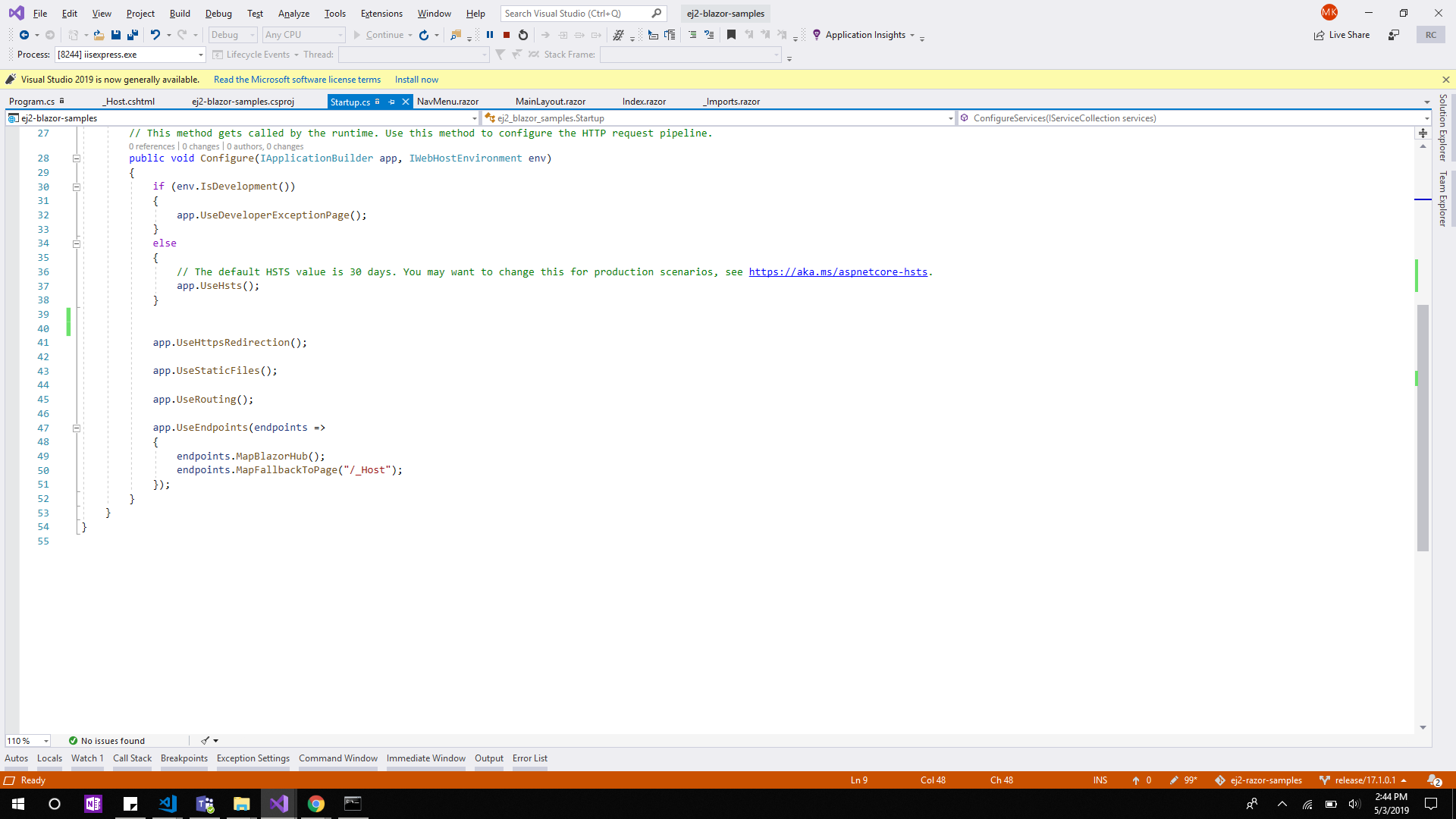Image resolution: width=1456 pixels, height=819 pixels.
Task: Click the Save All icon
Action: click(x=133, y=35)
